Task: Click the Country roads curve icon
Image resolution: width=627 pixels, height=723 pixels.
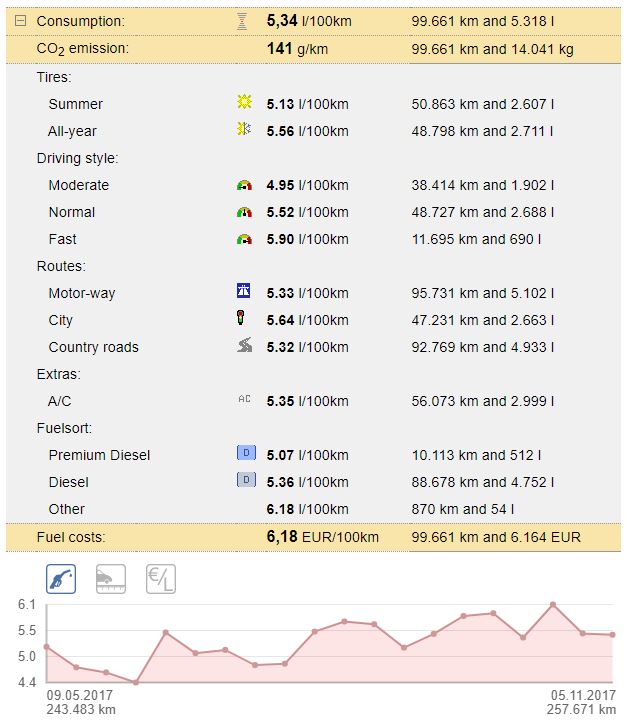Action: tap(244, 347)
